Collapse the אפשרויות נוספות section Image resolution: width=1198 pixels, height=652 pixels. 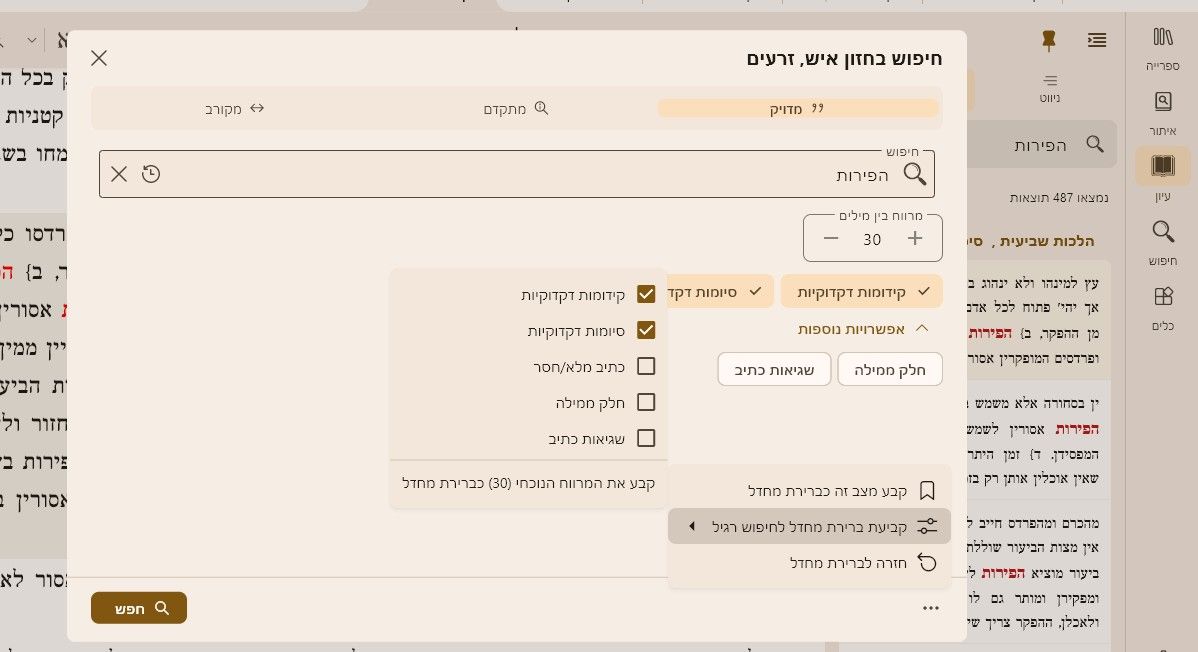click(862, 329)
